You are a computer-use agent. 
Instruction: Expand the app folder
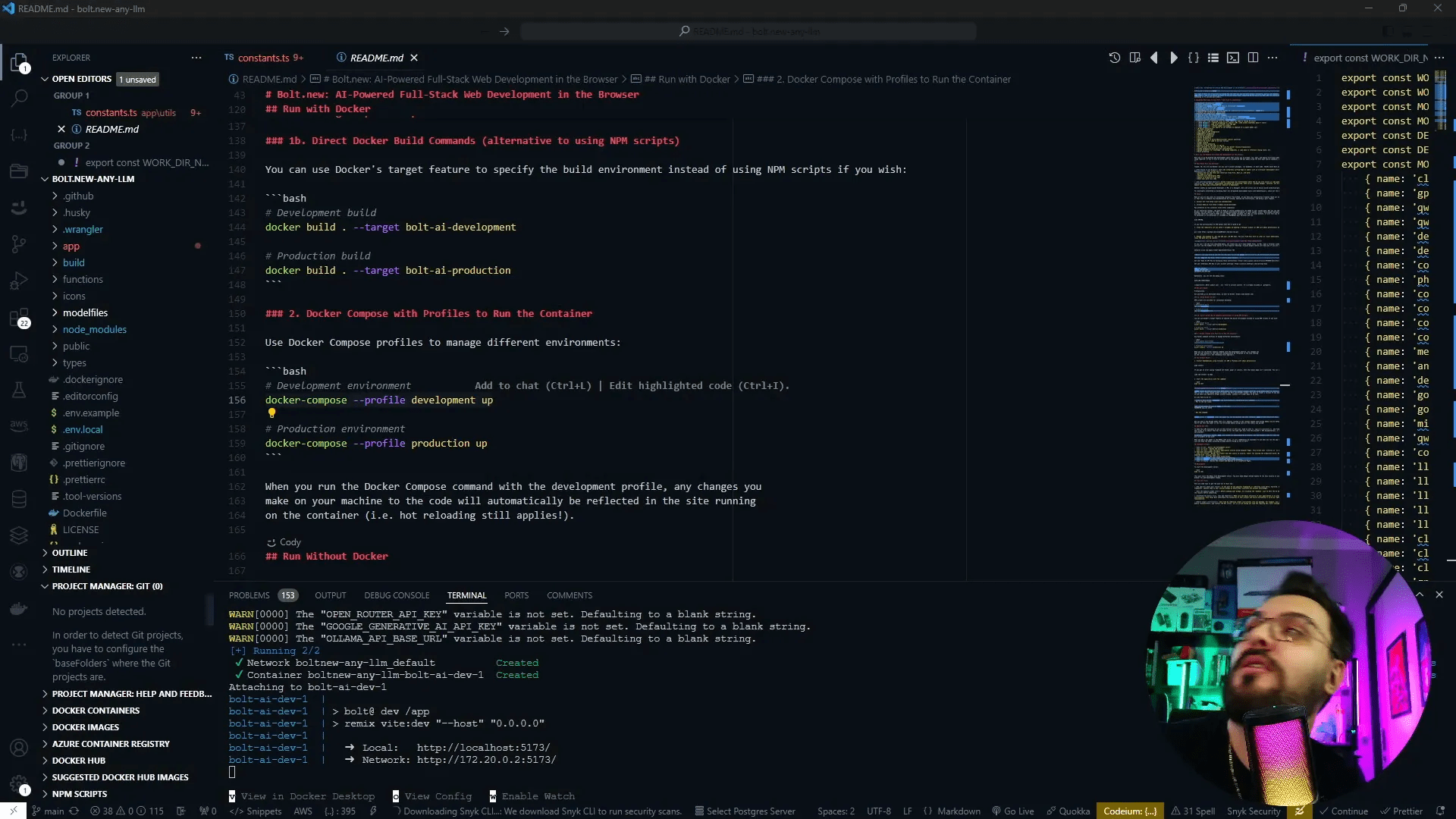(71, 246)
